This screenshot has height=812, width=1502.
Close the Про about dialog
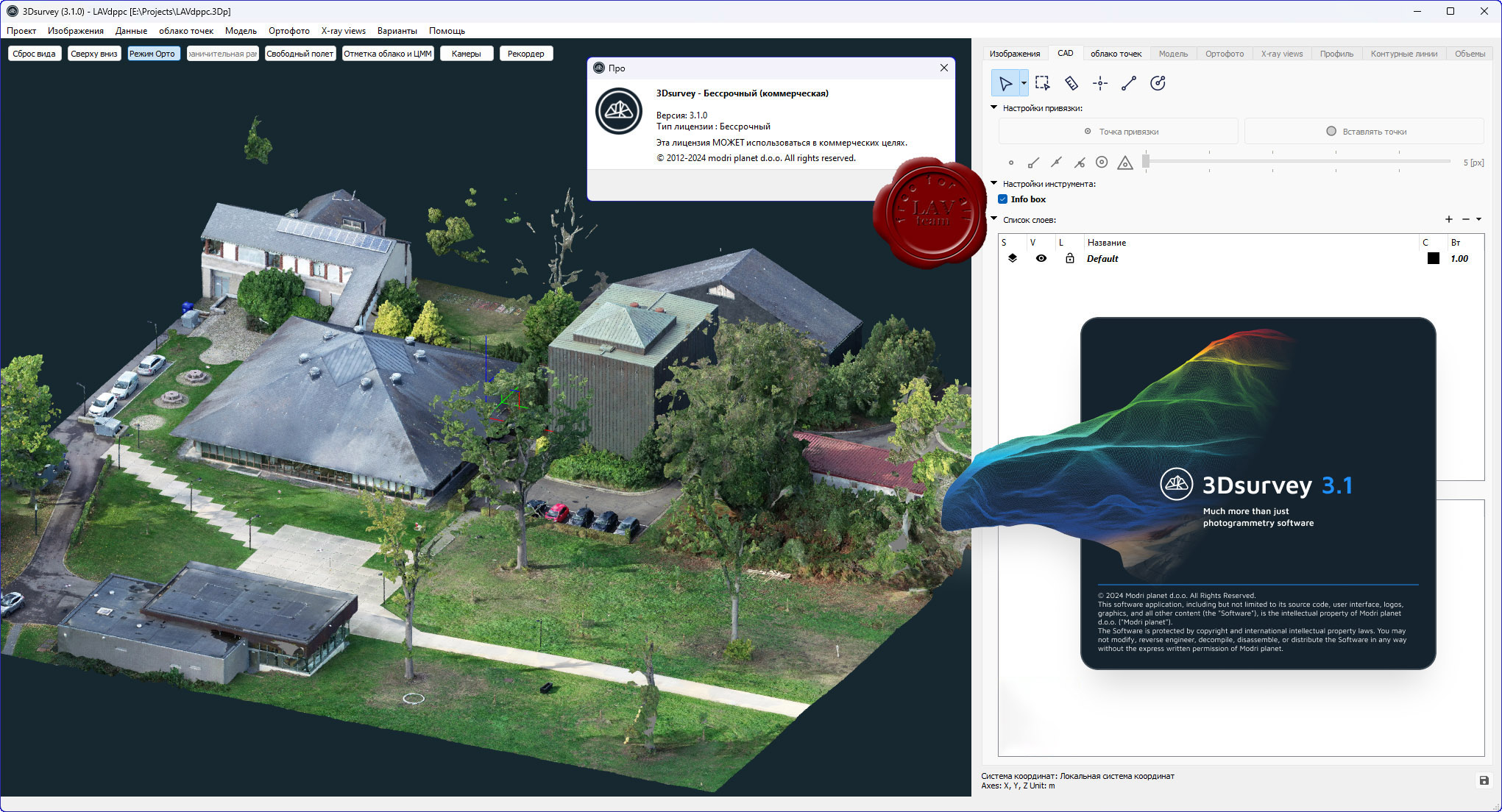coord(944,68)
